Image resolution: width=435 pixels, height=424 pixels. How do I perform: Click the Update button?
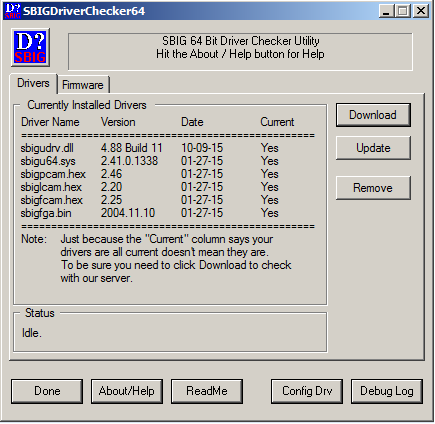coord(373,148)
